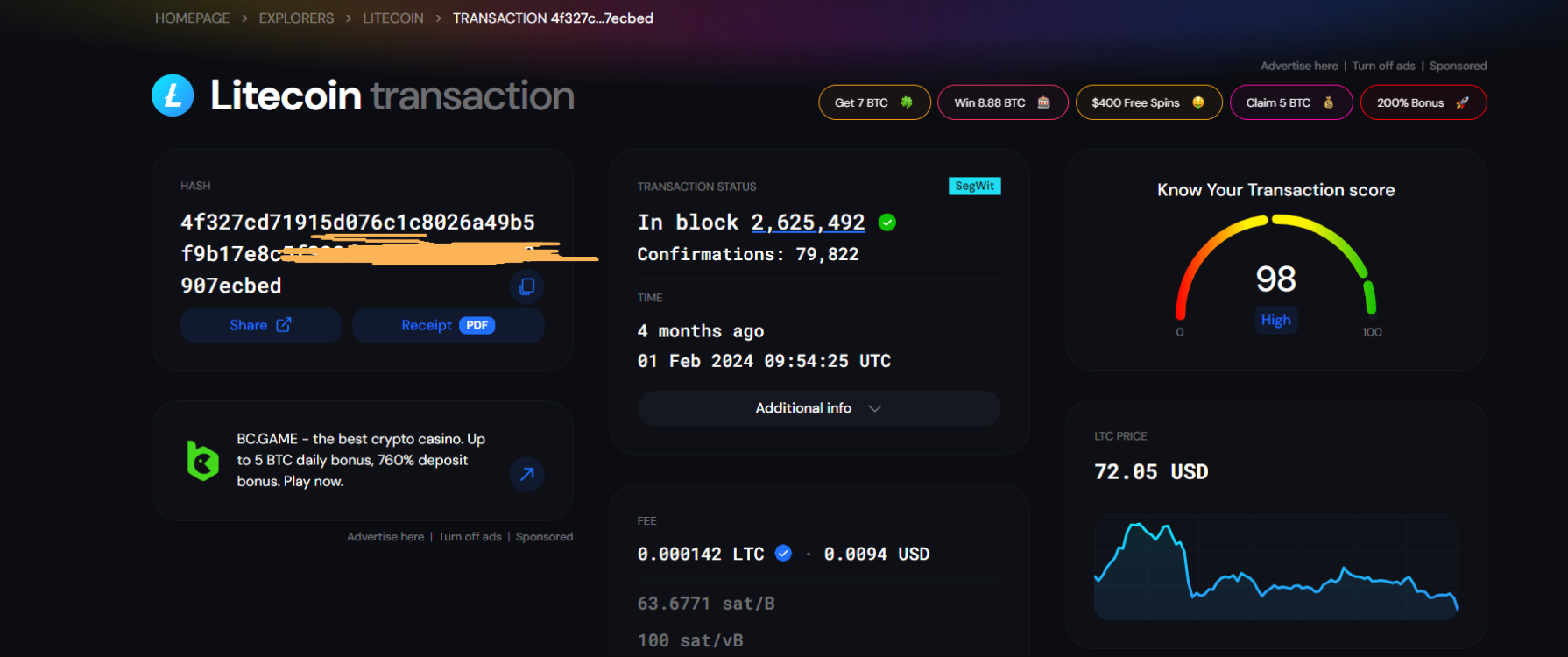Image resolution: width=1568 pixels, height=657 pixels.
Task: Click the transaction hash text
Action: click(358, 254)
